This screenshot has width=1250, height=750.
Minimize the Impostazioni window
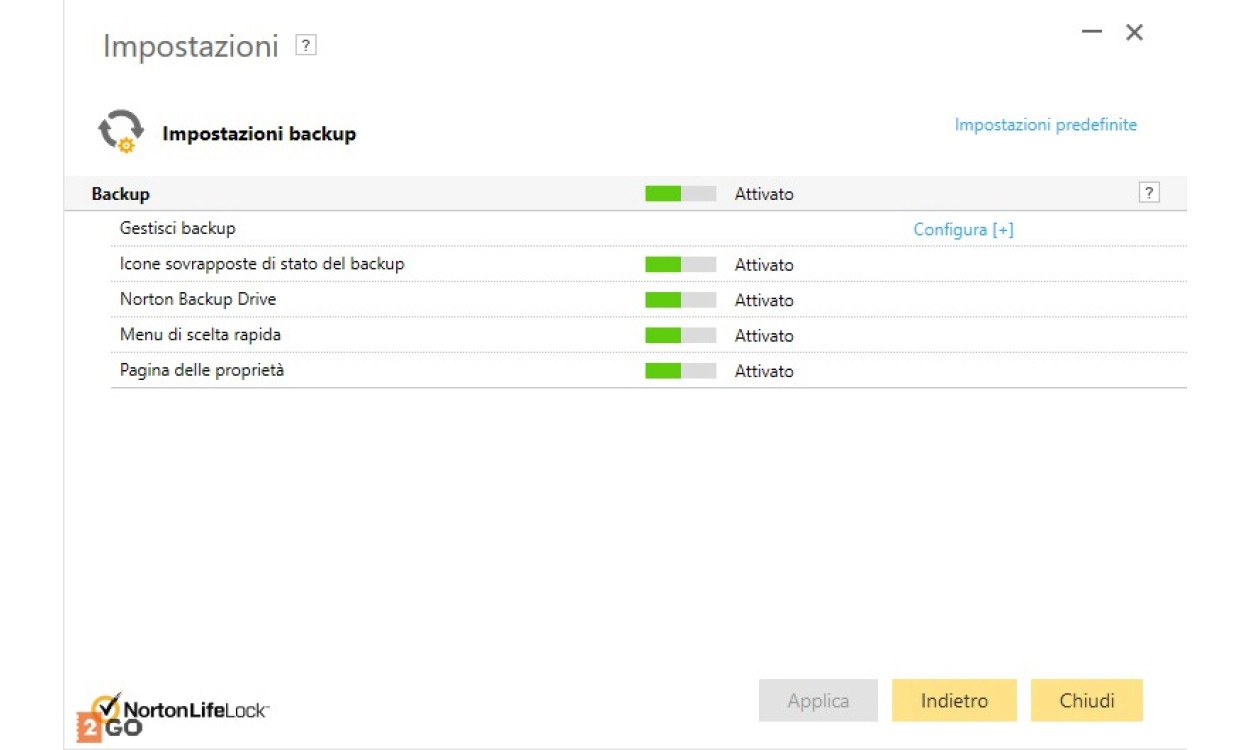1092,33
